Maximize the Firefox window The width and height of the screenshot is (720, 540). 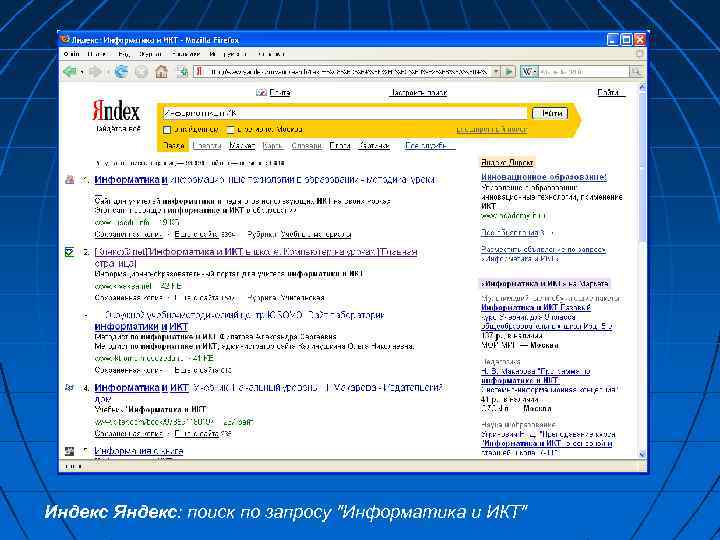pos(626,40)
